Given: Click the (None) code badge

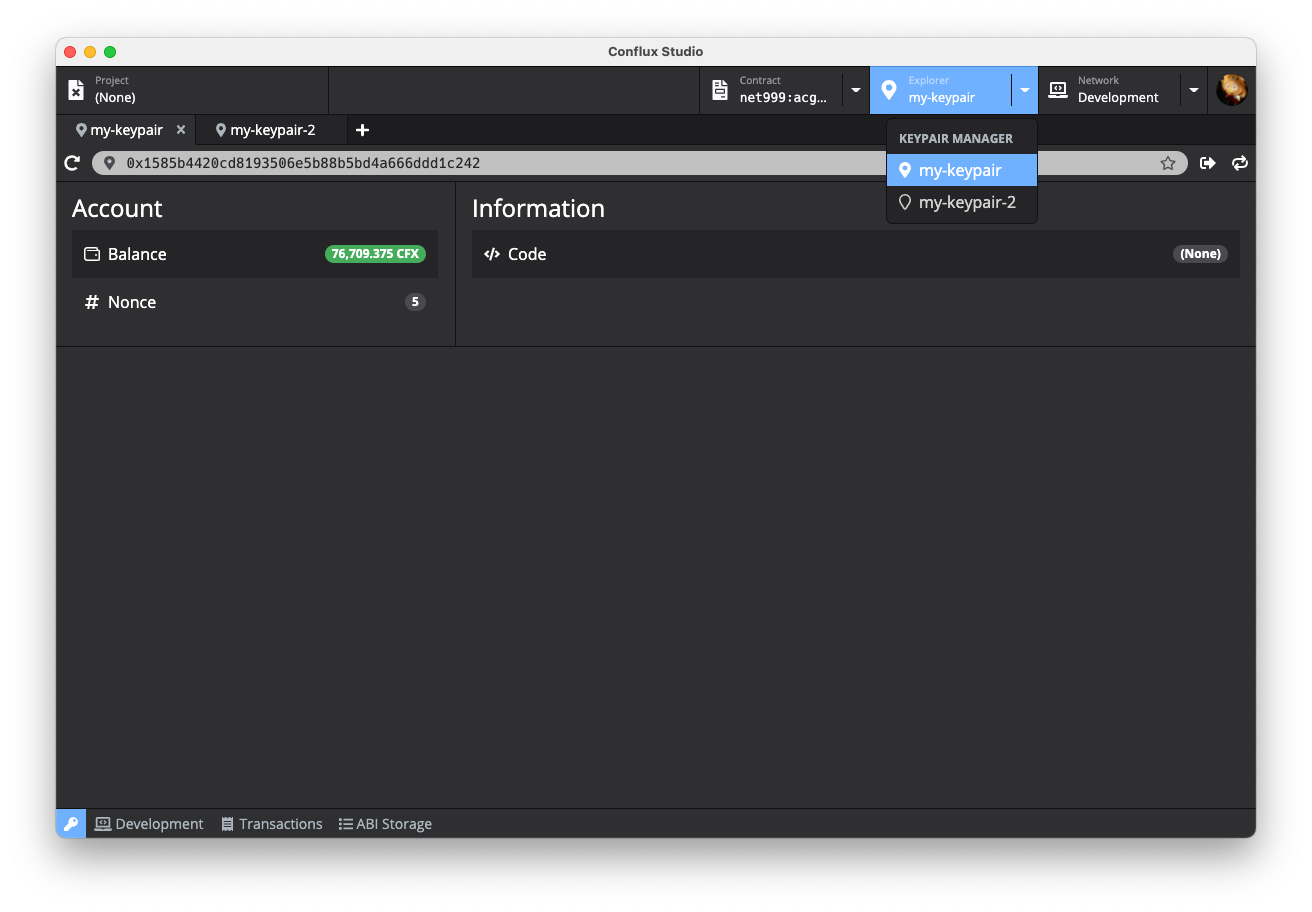Looking at the screenshot, I should click(x=1200, y=254).
